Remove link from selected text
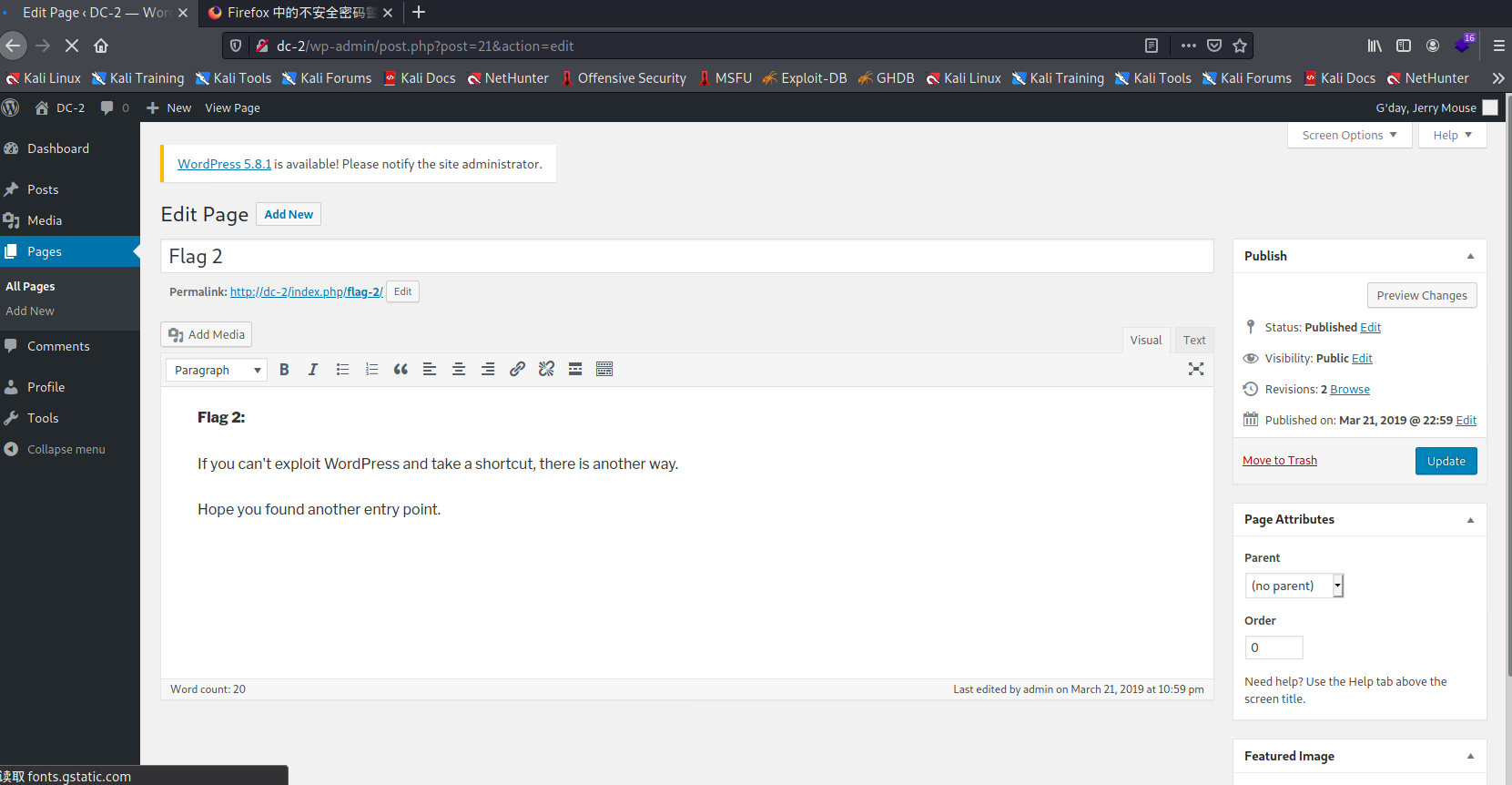This screenshot has height=785, width=1512. pyautogui.click(x=546, y=369)
